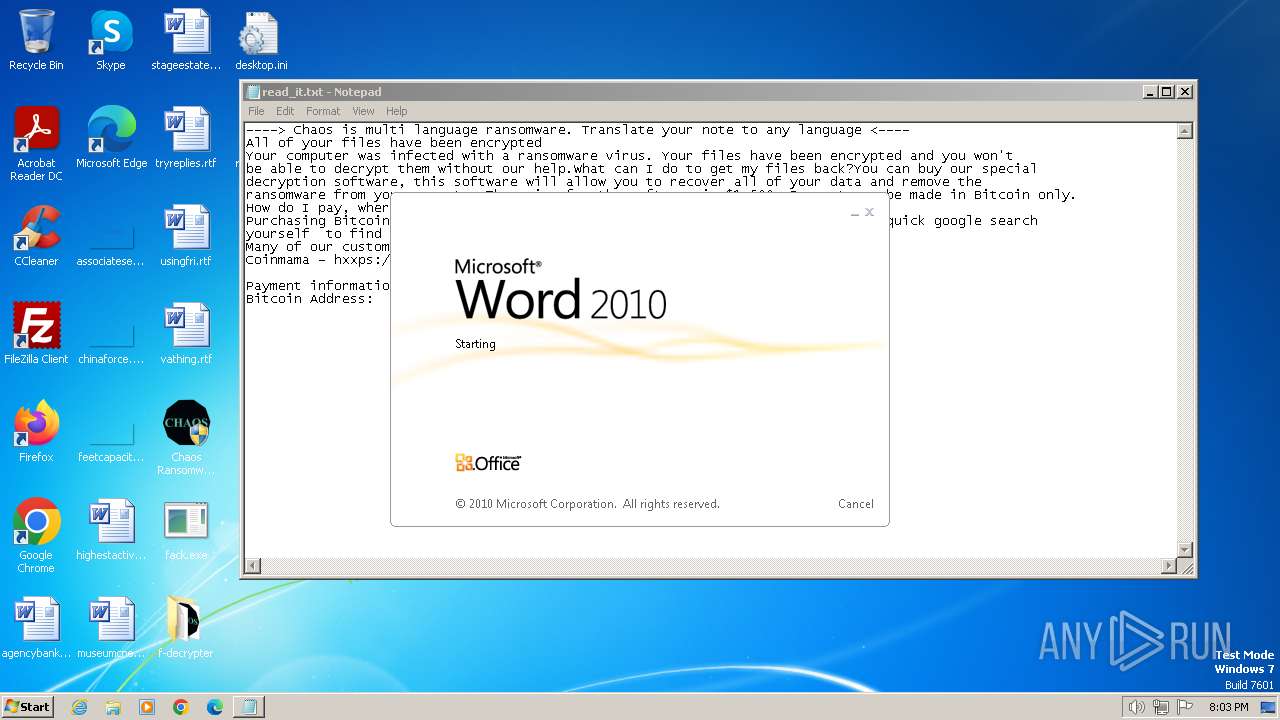Select the highestactiv document icon

(111, 530)
